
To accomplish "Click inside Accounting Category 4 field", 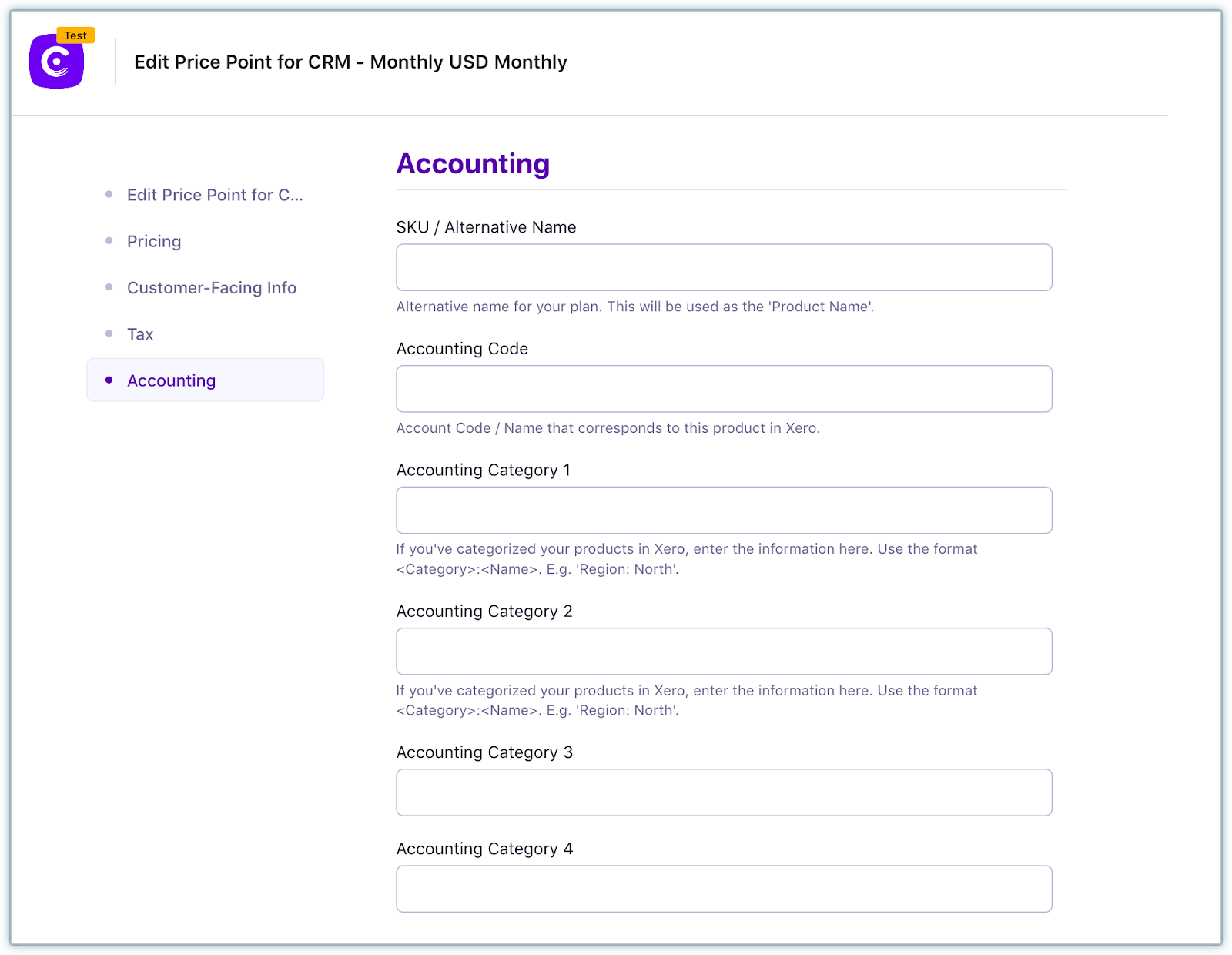I will coord(724,889).
